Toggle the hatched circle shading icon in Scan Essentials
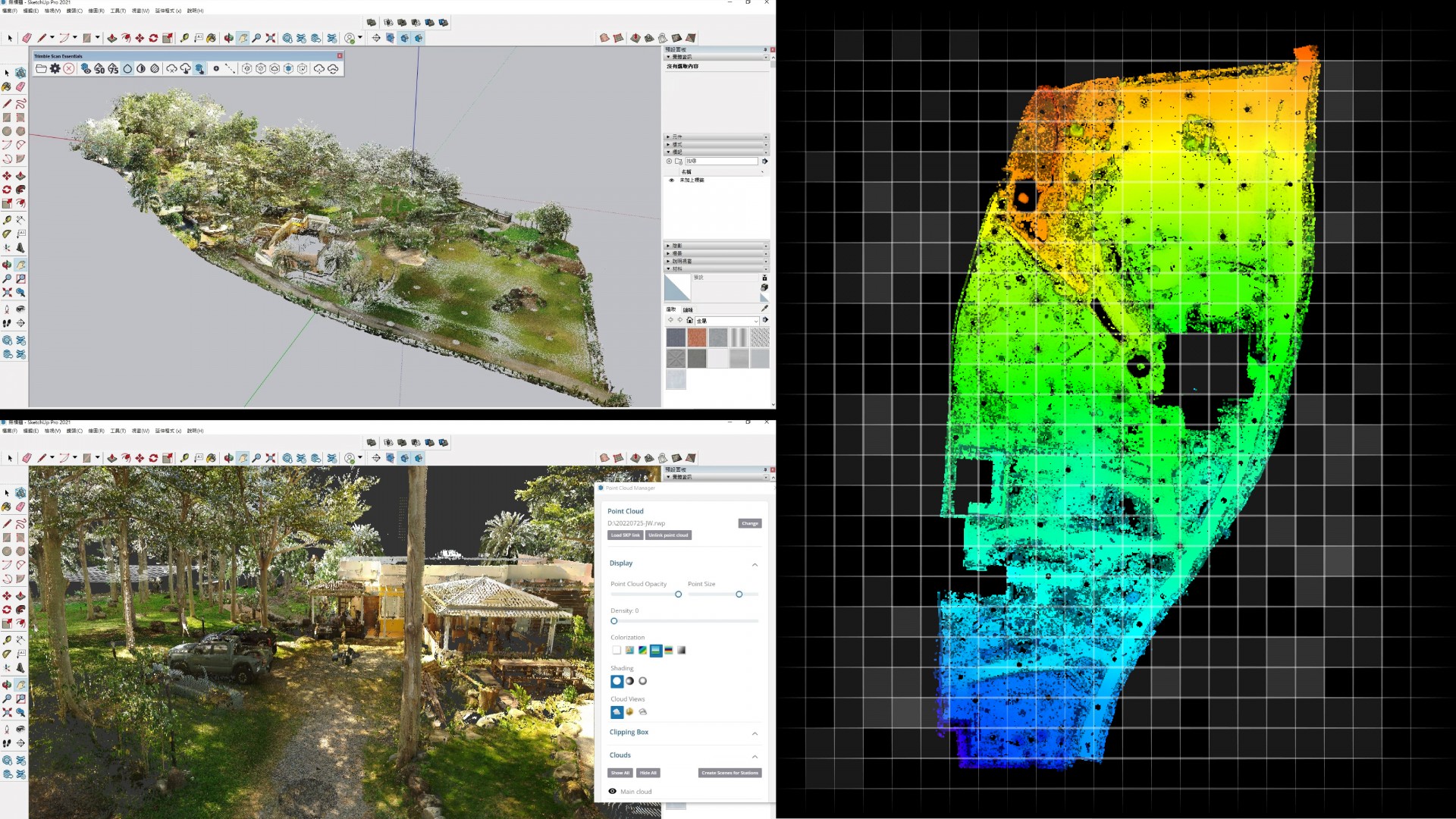The height and width of the screenshot is (819, 1456). (x=155, y=69)
